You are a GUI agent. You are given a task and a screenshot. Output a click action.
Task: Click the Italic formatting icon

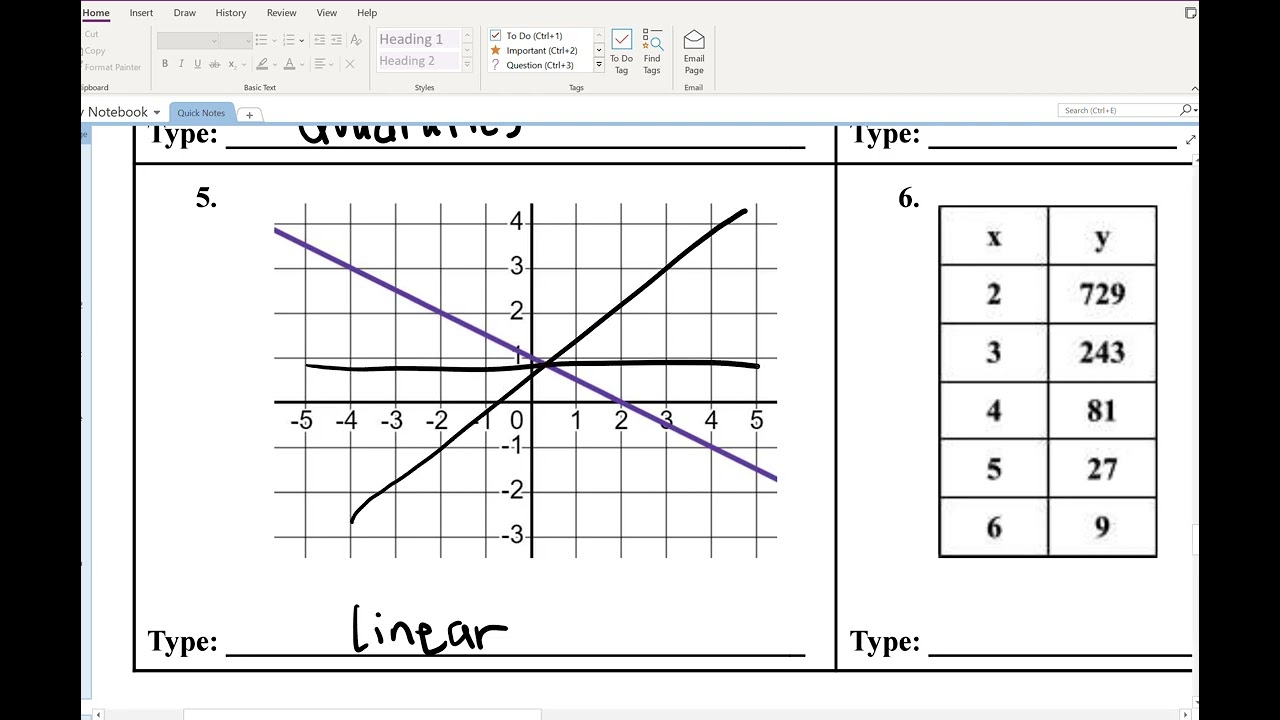(x=181, y=64)
